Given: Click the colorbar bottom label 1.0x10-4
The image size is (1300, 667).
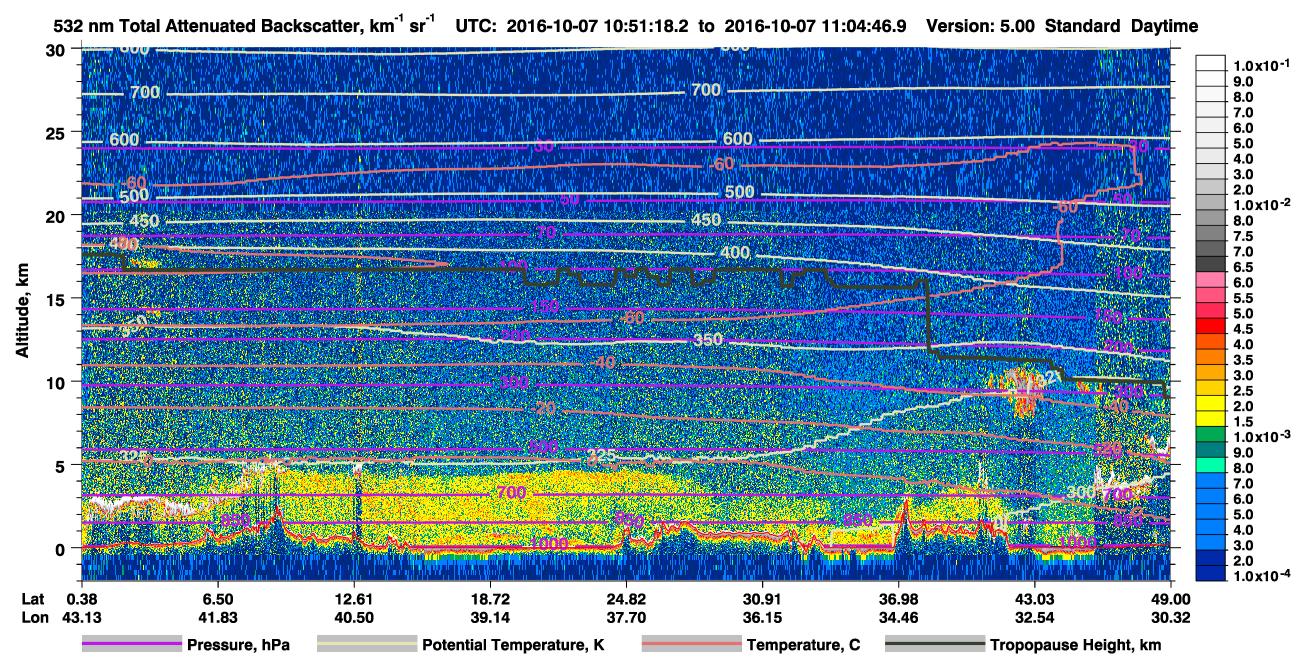Looking at the screenshot, I should pyautogui.click(x=1263, y=577).
